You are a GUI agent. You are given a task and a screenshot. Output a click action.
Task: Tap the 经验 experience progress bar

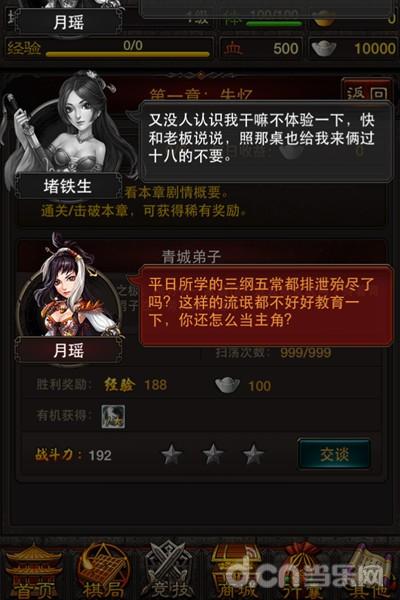[127, 49]
